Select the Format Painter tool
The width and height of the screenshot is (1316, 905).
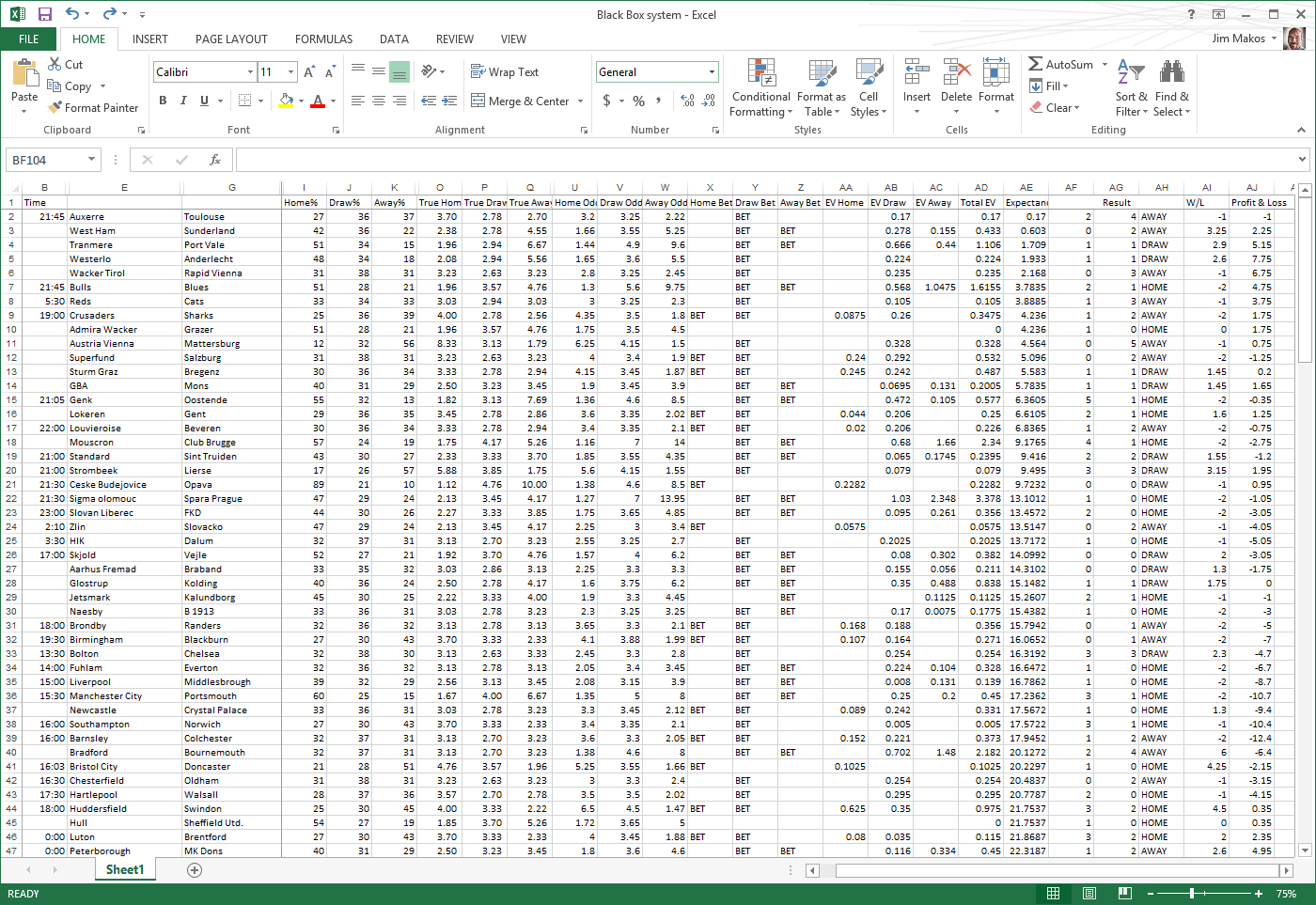coord(93,107)
